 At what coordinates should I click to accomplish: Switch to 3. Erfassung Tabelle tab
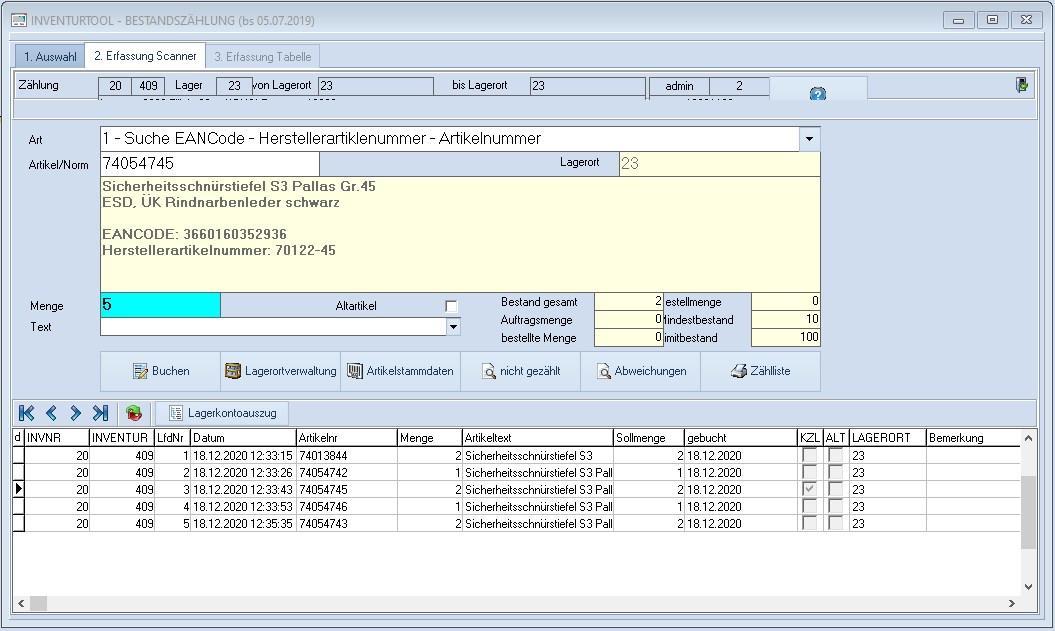pyautogui.click(x=264, y=56)
